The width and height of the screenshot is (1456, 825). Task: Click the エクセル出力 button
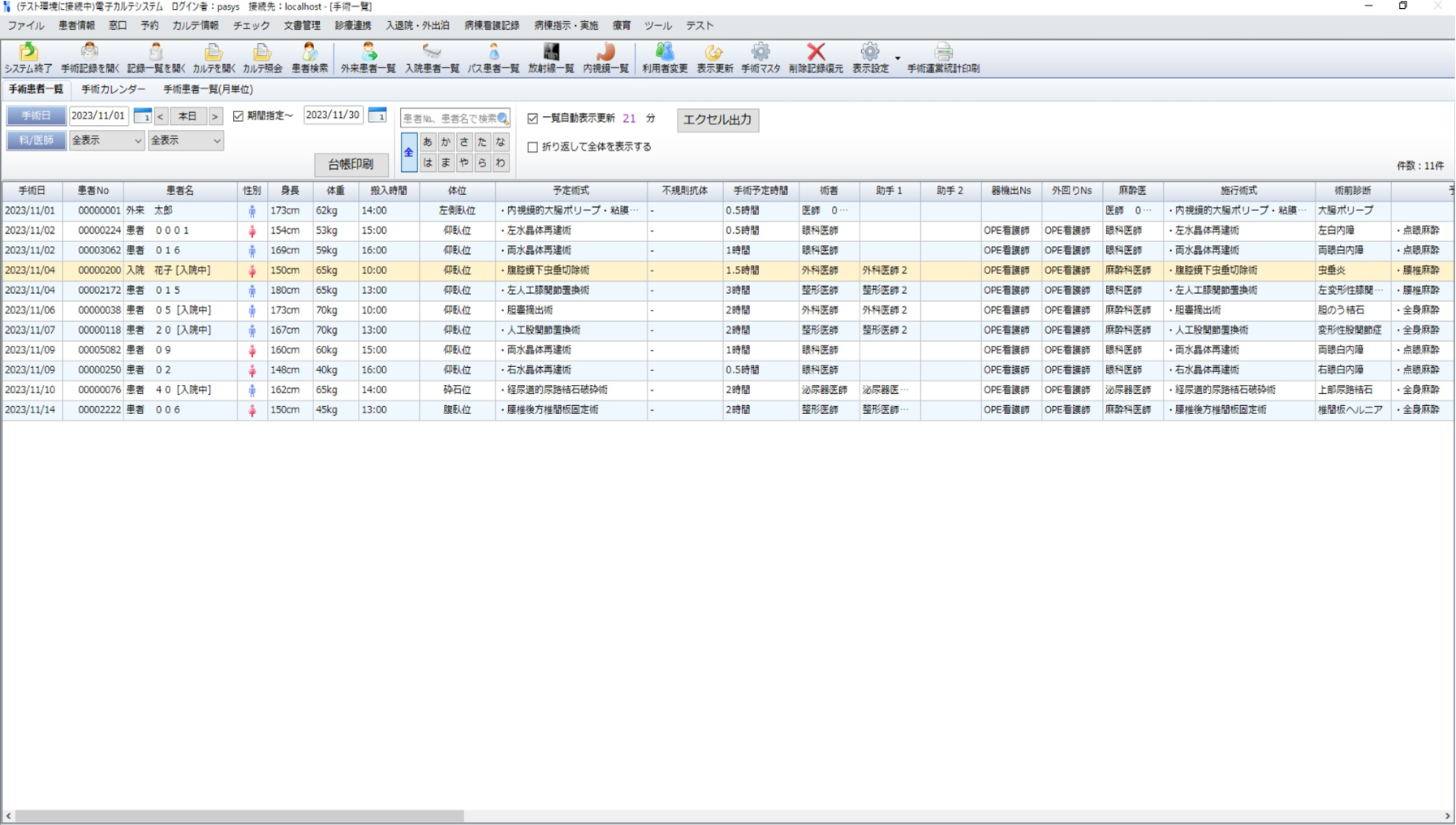pyautogui.click(x=717, y=119)
